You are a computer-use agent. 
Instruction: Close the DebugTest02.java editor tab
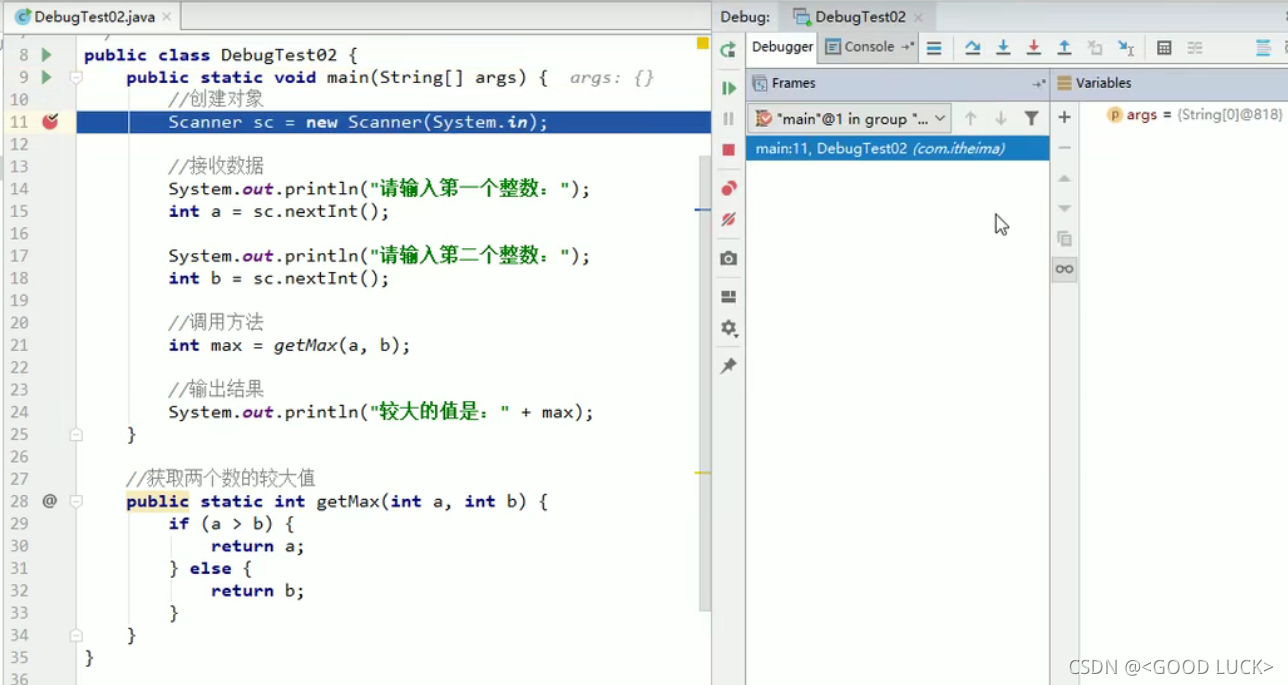(x=166, y=17)
